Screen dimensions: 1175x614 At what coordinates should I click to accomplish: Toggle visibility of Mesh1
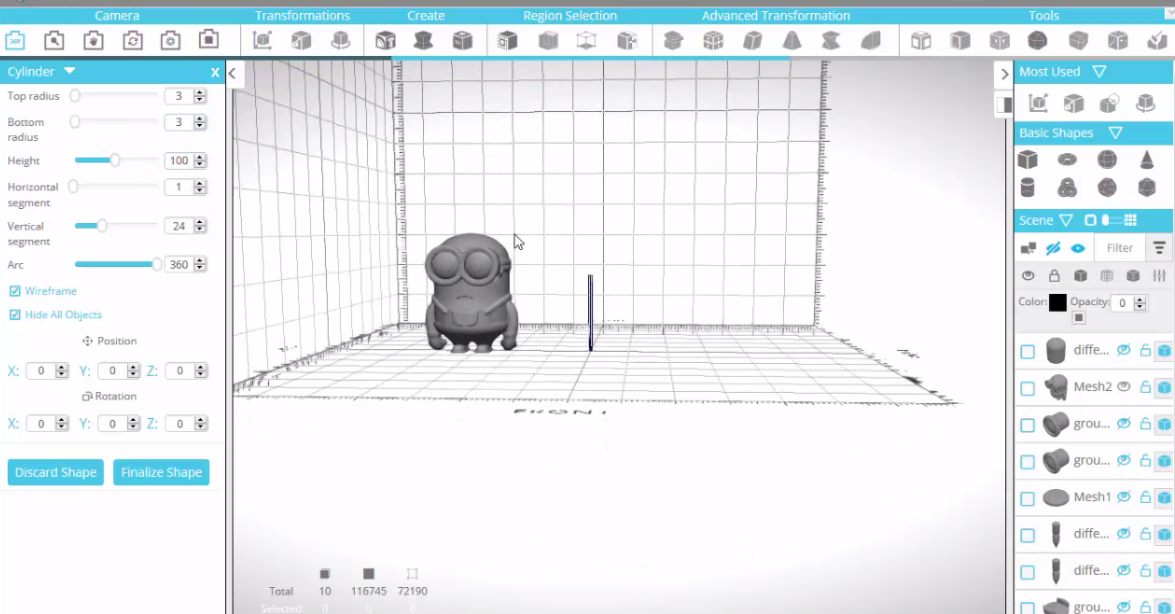tap(1124, 496)
